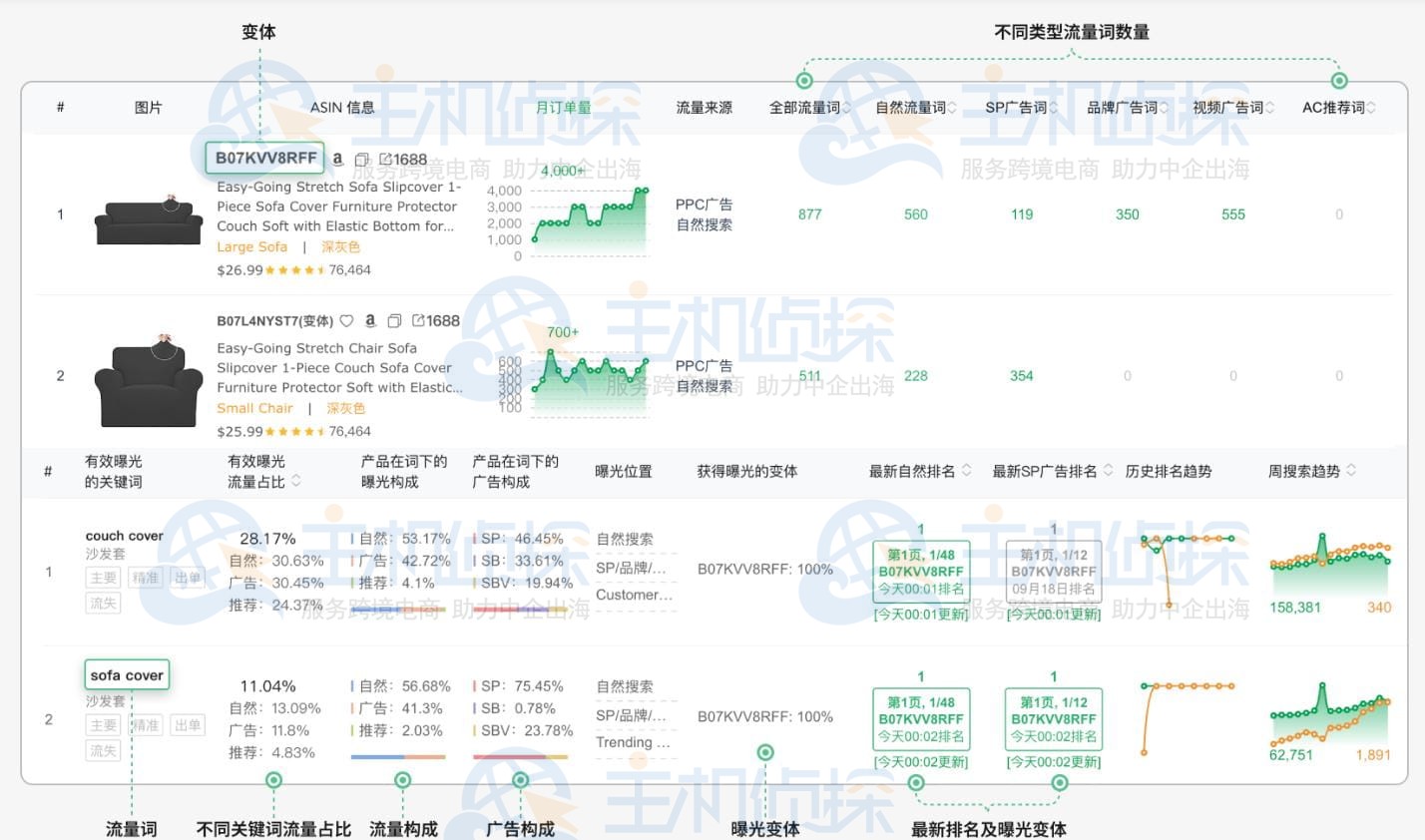Toggle the 精准 tag under couch cover

pos(145,576)
